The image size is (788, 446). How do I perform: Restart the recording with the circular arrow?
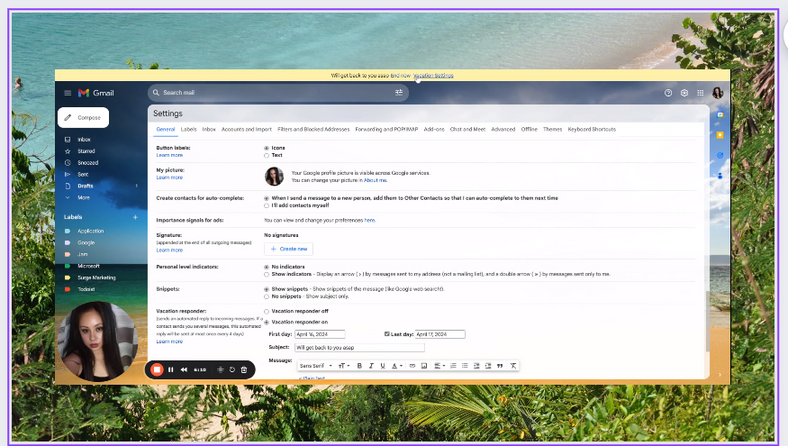(232, 370)
